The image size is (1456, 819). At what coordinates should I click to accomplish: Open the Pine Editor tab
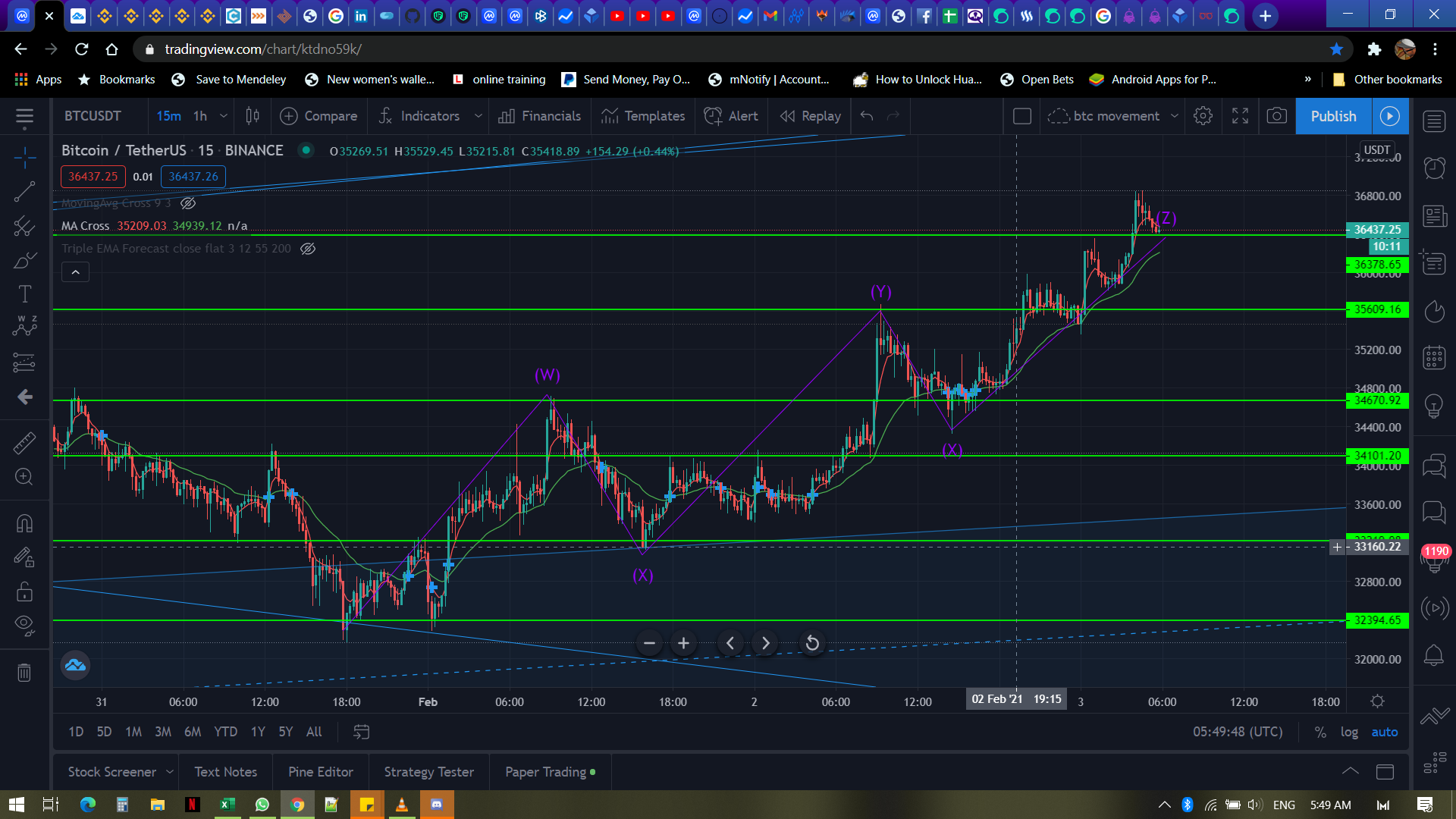pyautogui.click(x=320, y=771)
